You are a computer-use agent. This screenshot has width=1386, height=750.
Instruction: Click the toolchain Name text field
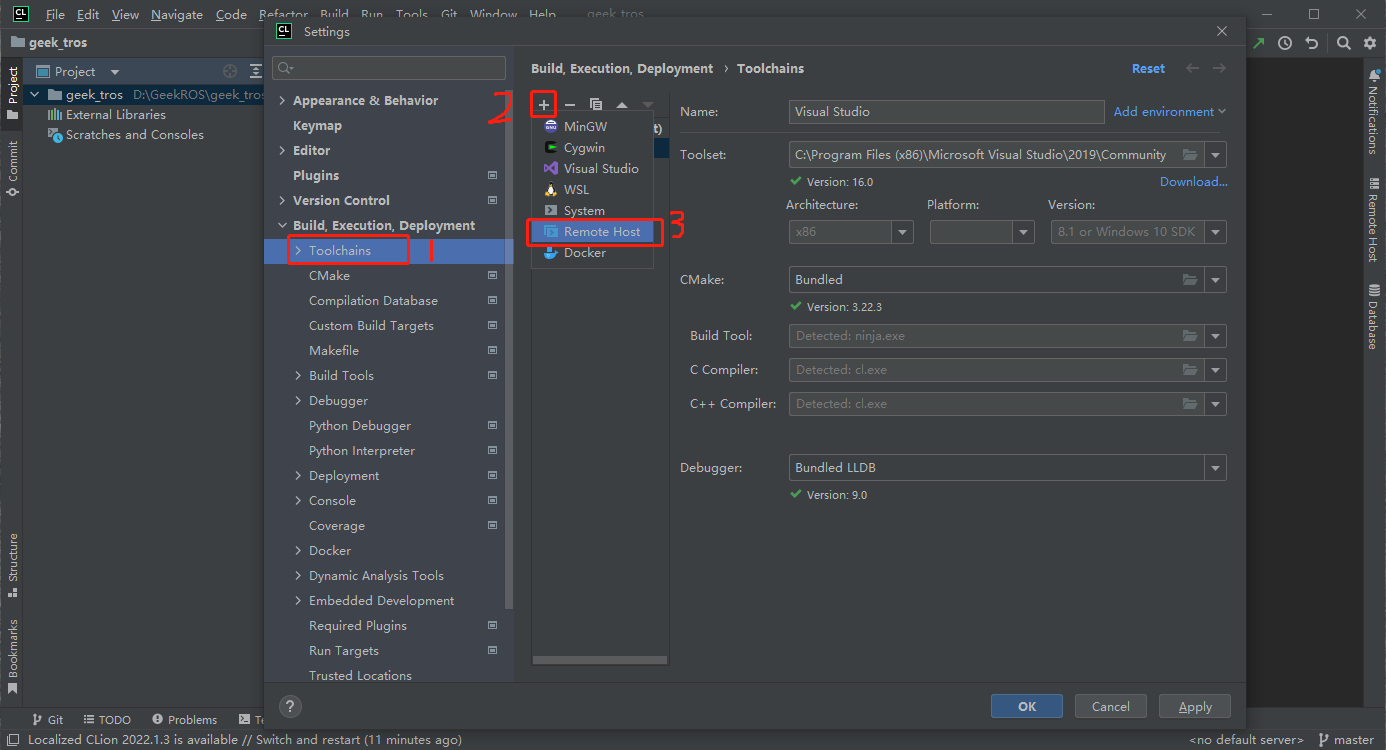(x=946, y=112)
